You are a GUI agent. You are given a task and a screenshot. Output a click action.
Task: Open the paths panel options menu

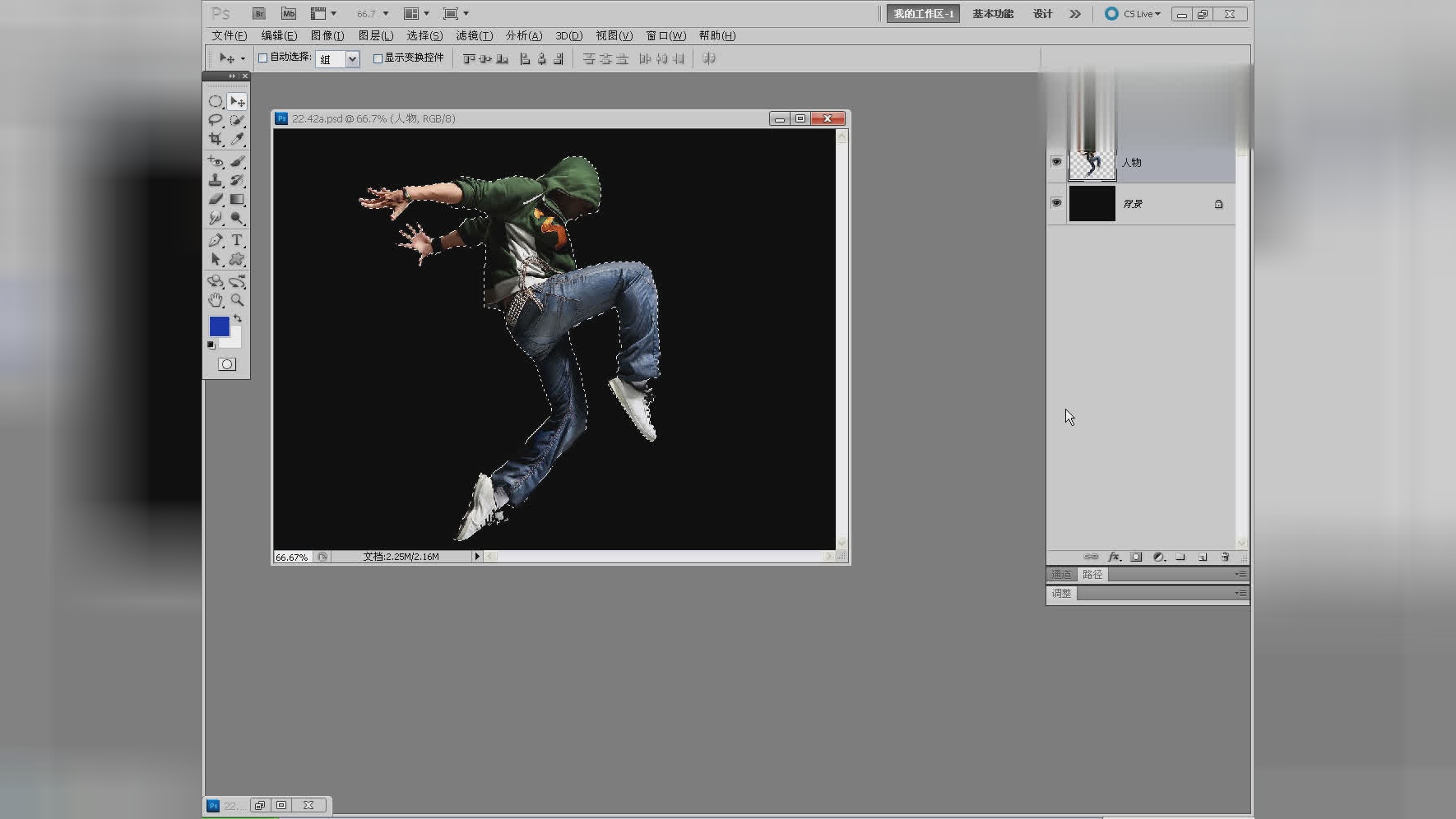tap(1240, 574)
